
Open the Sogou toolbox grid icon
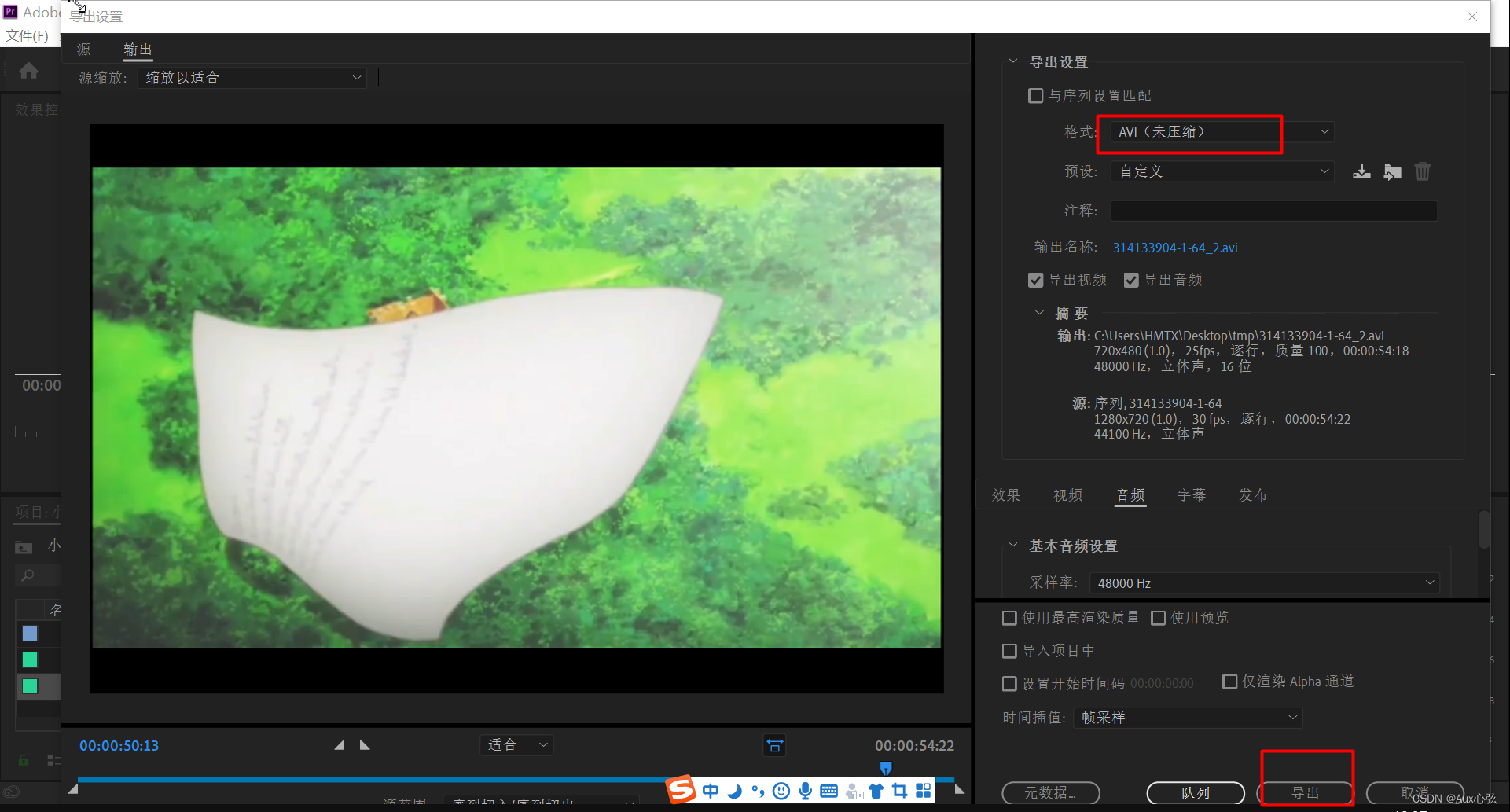924,791
